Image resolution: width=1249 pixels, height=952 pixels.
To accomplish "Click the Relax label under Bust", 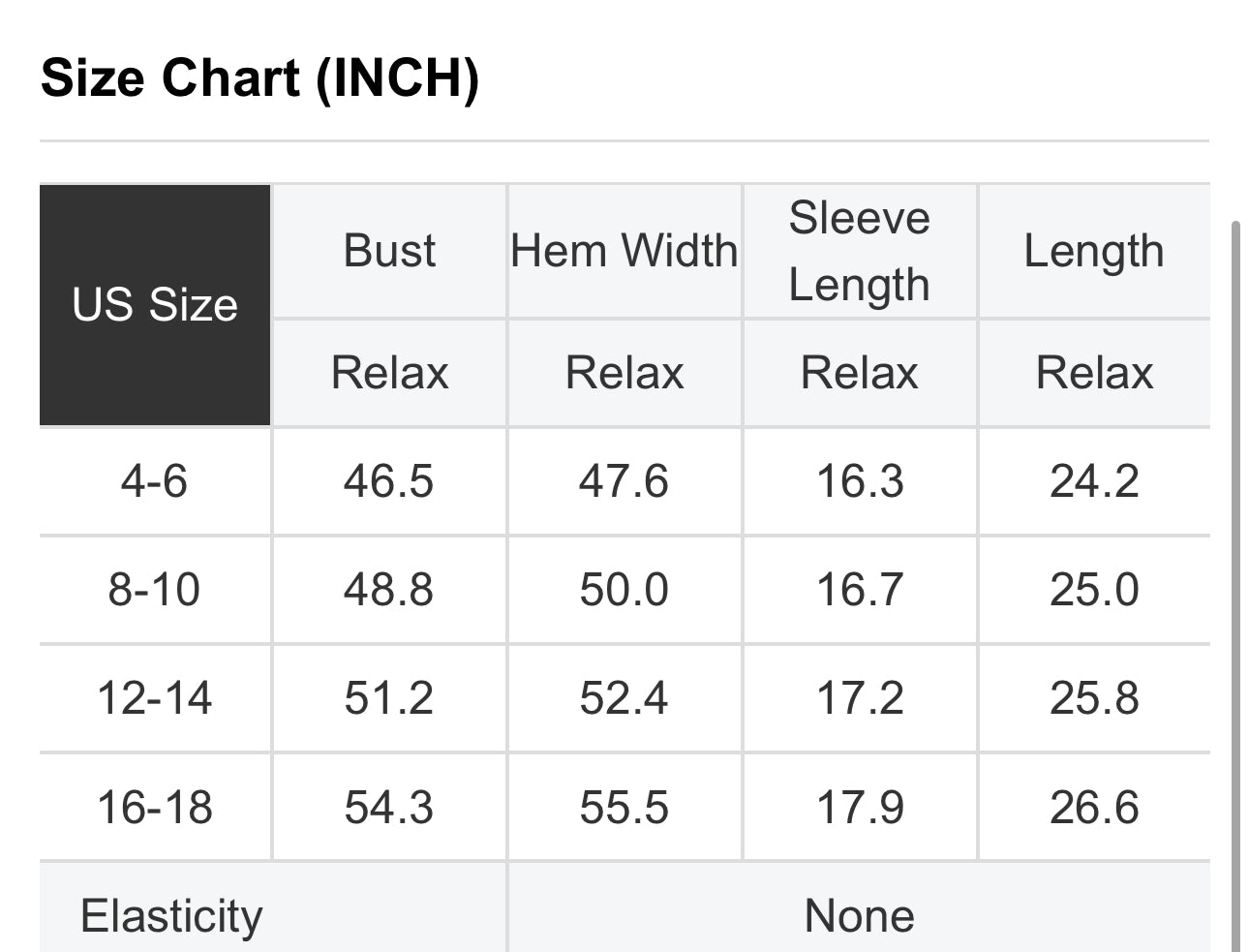I will click(389, 373).
